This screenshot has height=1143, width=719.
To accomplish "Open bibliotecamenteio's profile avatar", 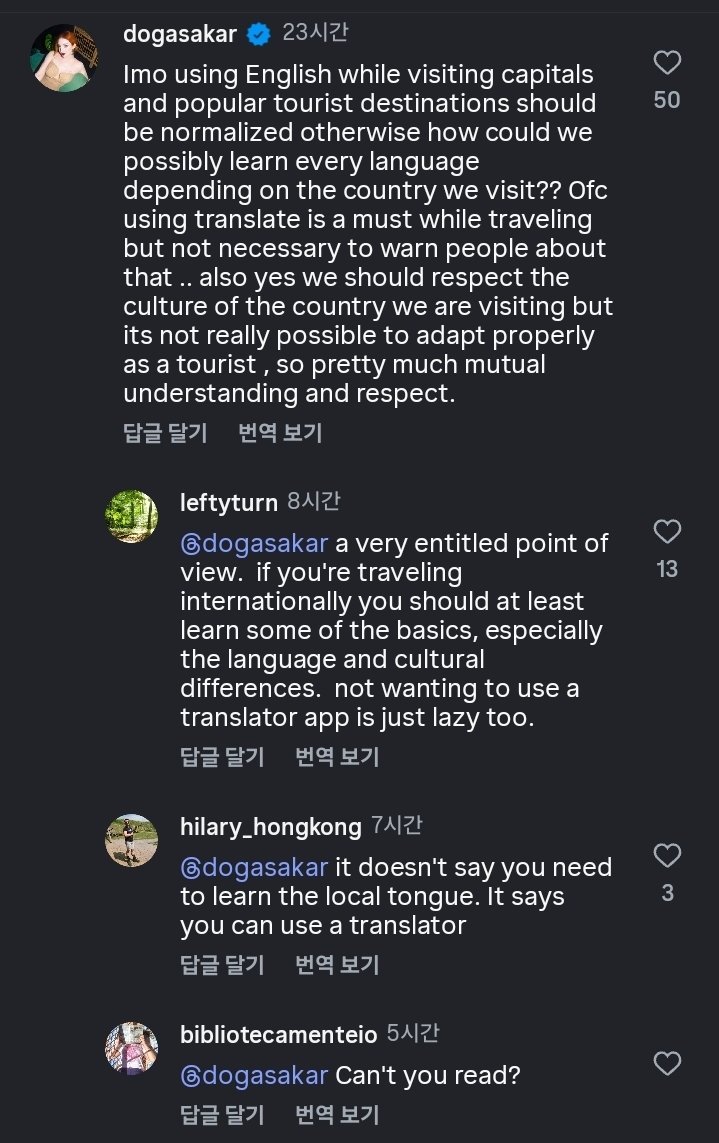I will point(131,1048).
